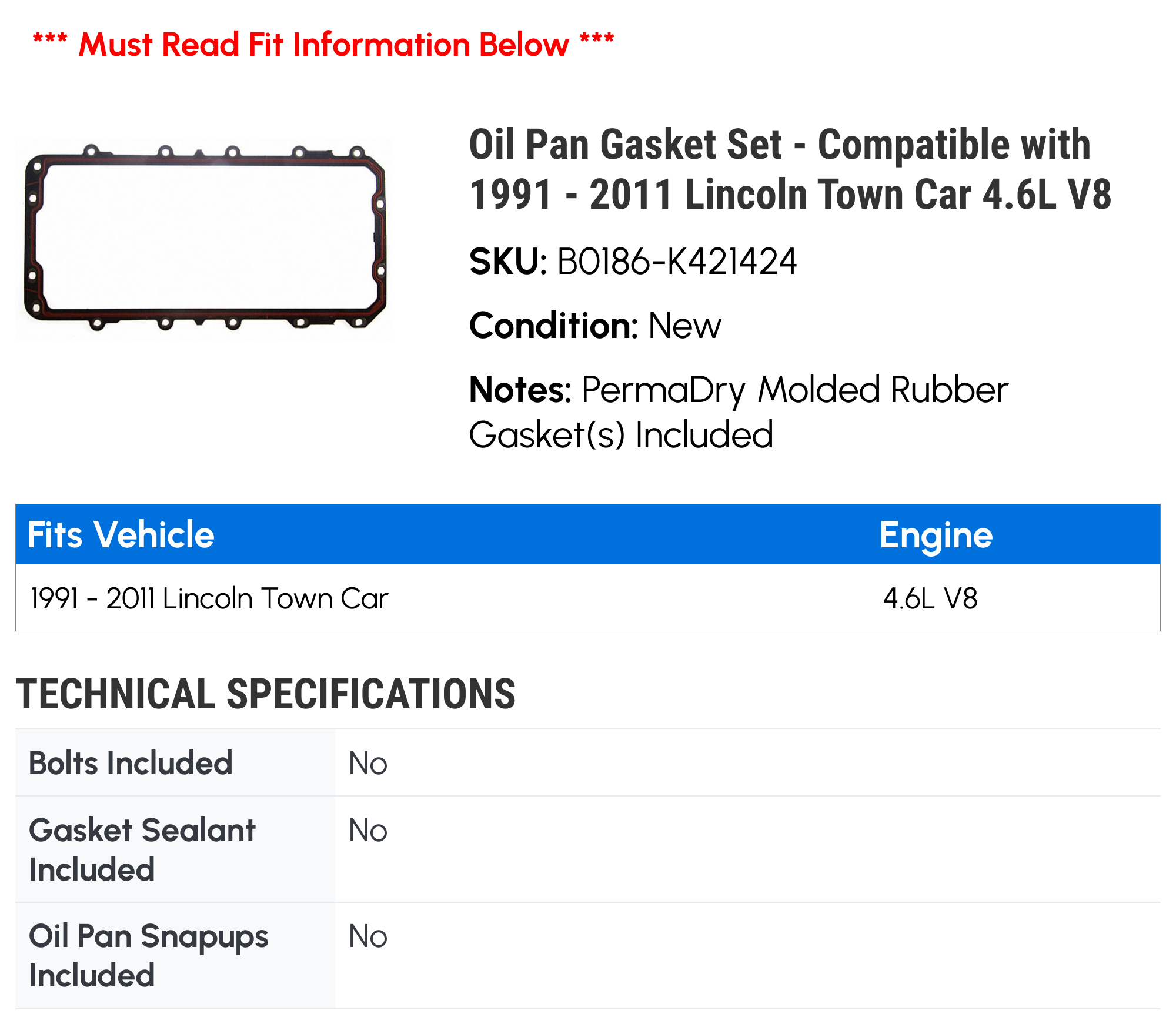Select the Oil Pan Gasket Set title
This screenshot has width=1176, height=1024.
[790, 169]
